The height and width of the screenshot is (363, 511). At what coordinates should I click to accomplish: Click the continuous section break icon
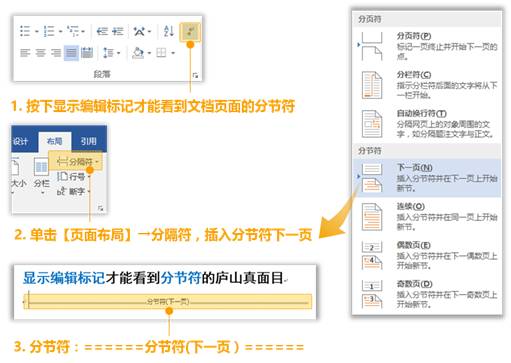pyautogui.click(x=372, y=217)
